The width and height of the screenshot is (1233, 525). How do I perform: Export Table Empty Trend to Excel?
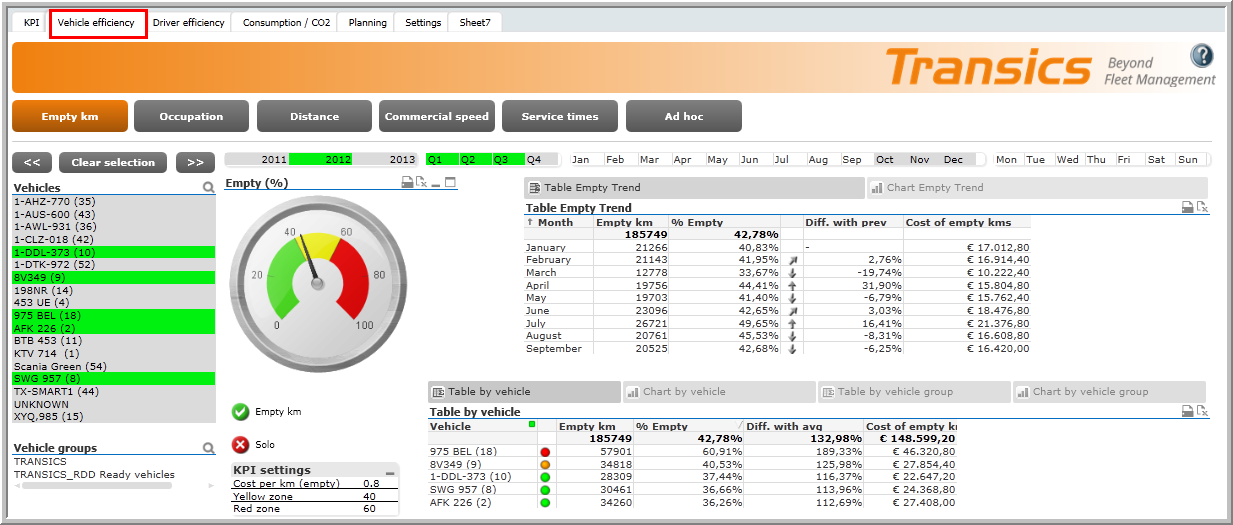(x=1202, y=207)
